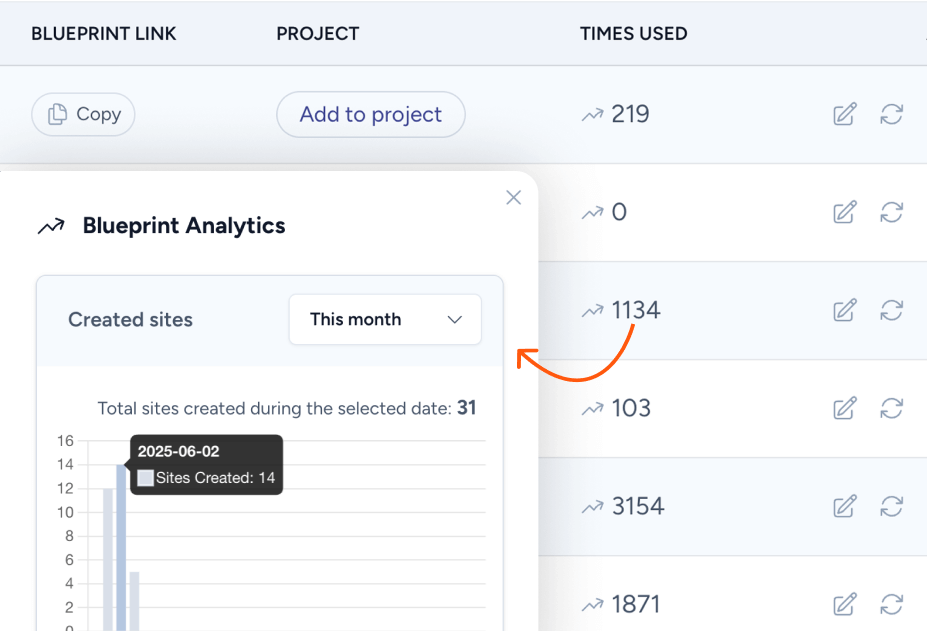Click the edit icon in the 3154 row

(845, 506)
